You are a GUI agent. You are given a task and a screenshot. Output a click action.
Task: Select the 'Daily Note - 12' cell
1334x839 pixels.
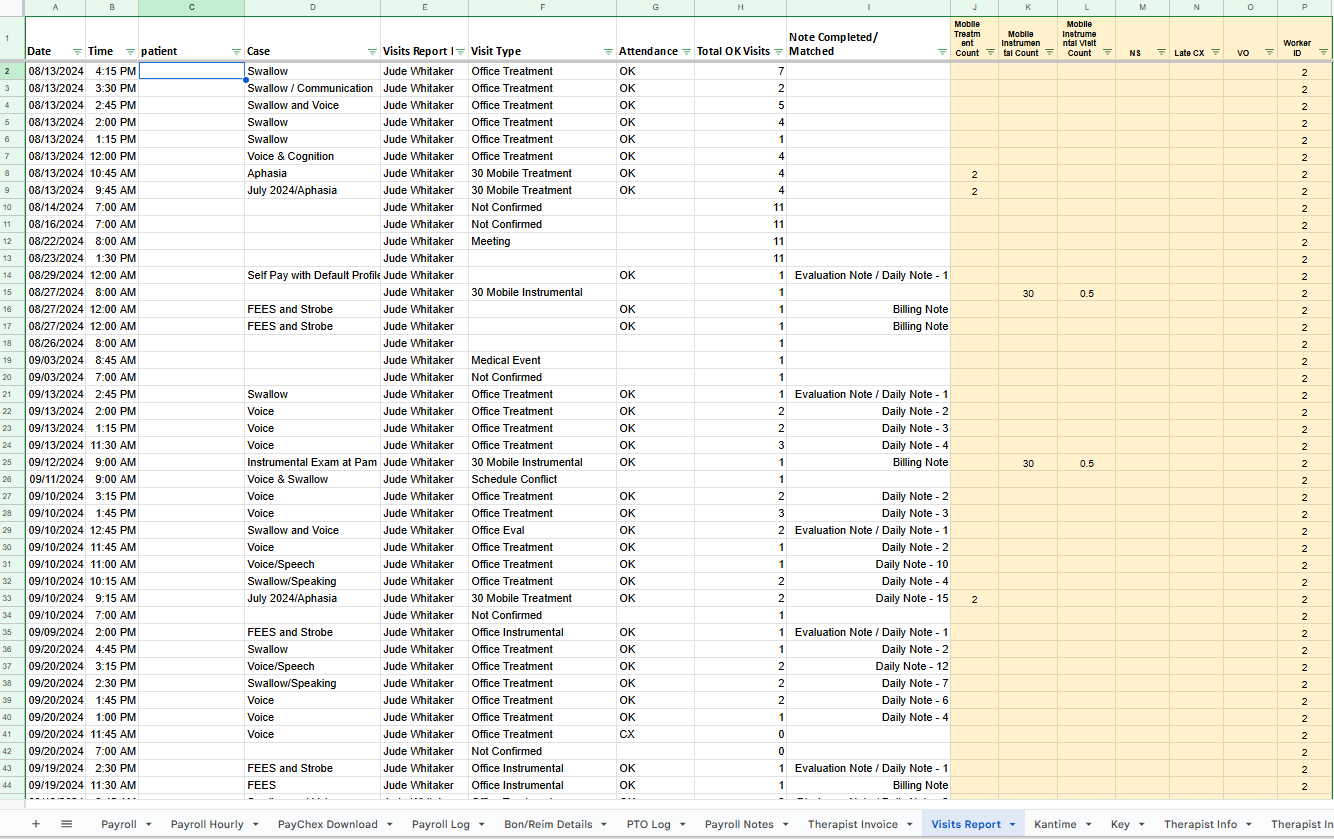click(x=868, y=666)
